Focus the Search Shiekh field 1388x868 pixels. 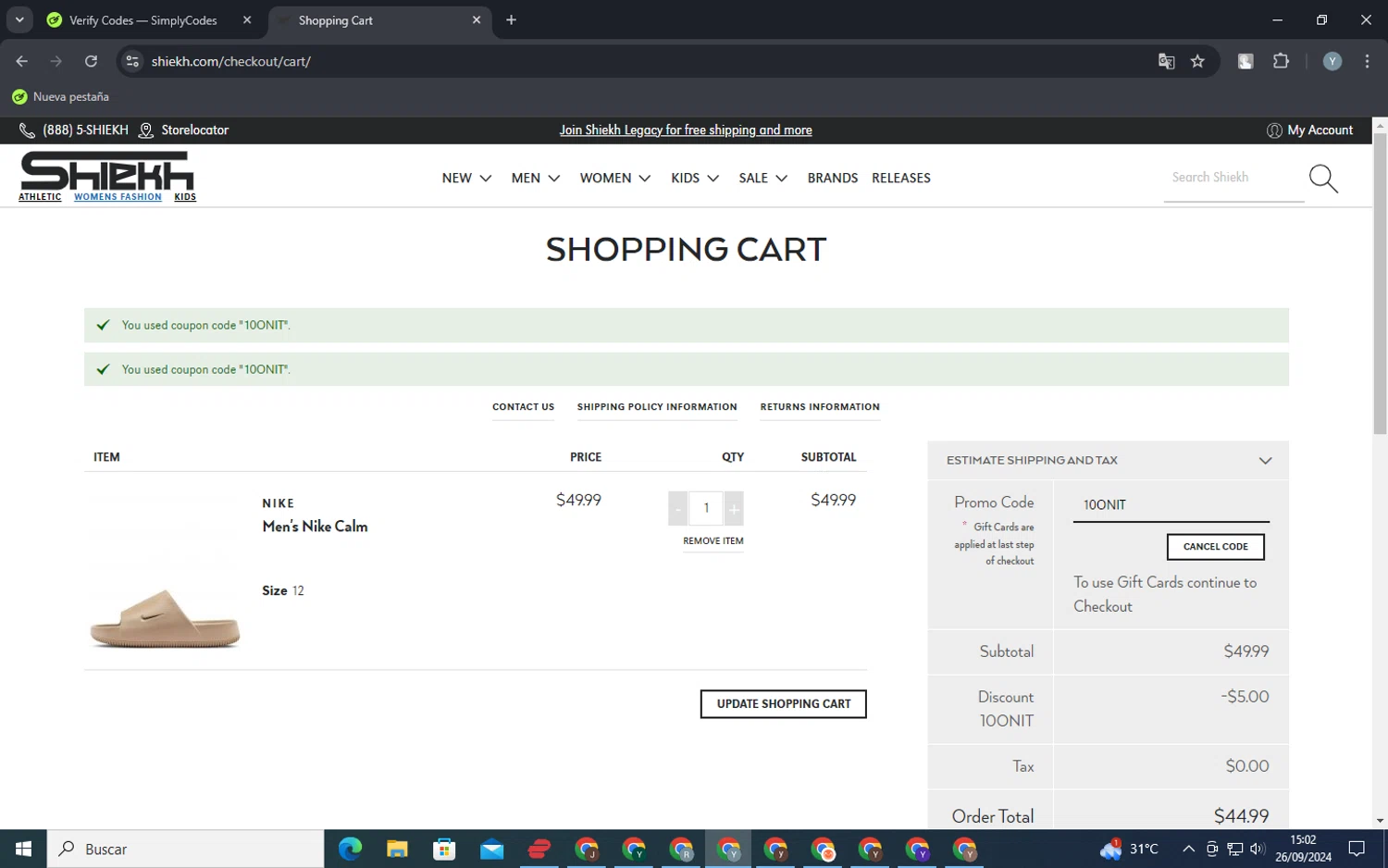coord(1233,178)
